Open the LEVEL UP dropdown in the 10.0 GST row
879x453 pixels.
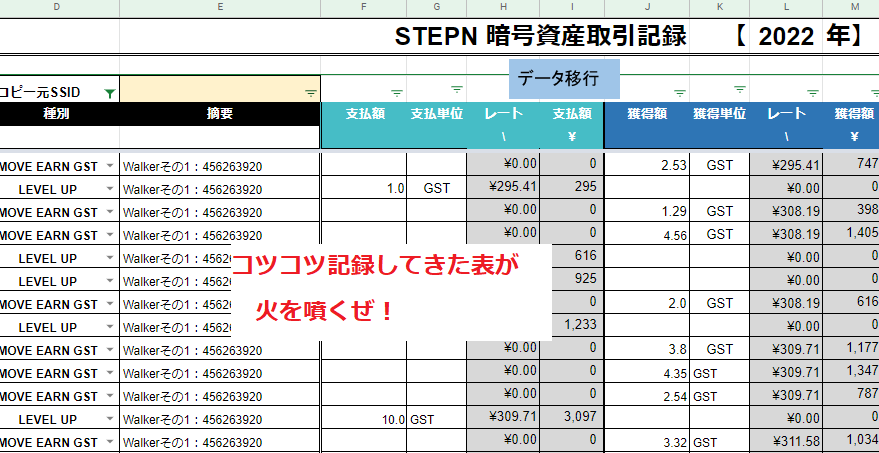click(110, 419)
